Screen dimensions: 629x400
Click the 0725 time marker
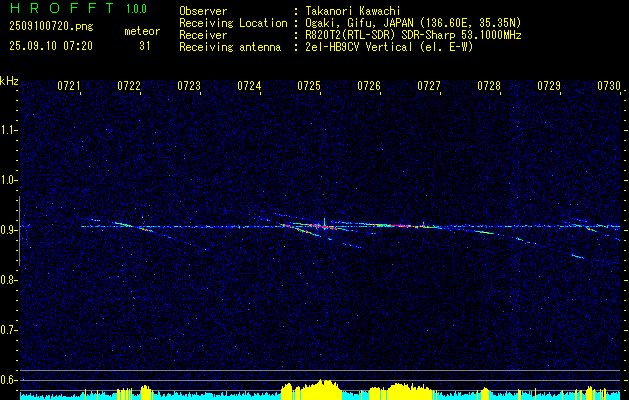coord(309,85)
